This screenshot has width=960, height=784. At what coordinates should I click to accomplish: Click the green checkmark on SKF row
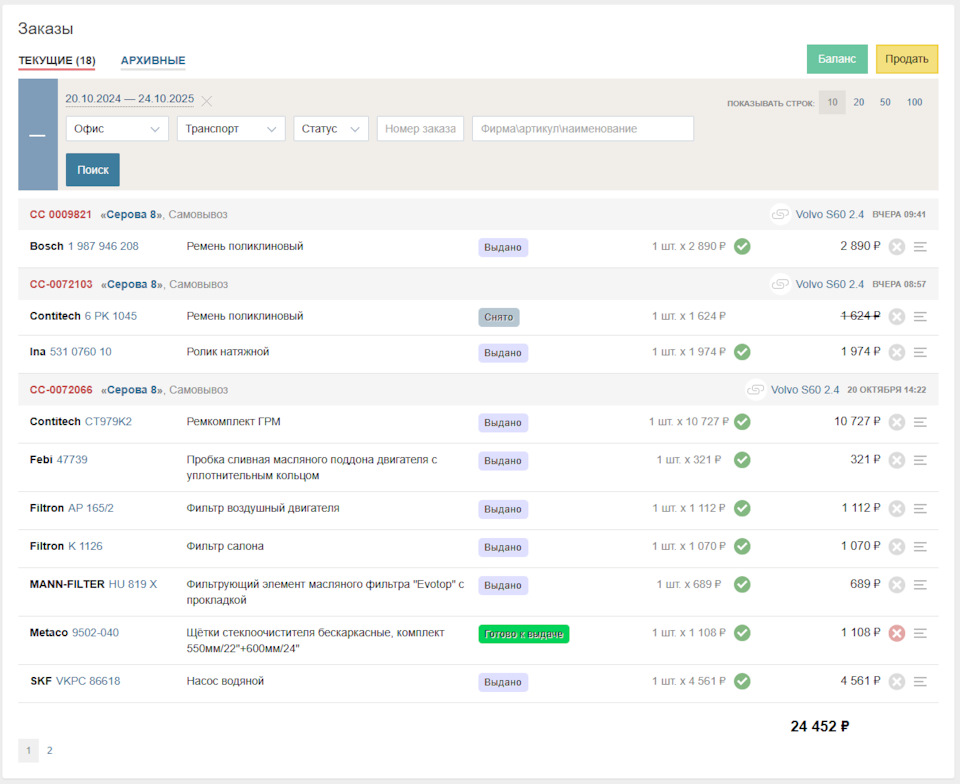(742, 681)
